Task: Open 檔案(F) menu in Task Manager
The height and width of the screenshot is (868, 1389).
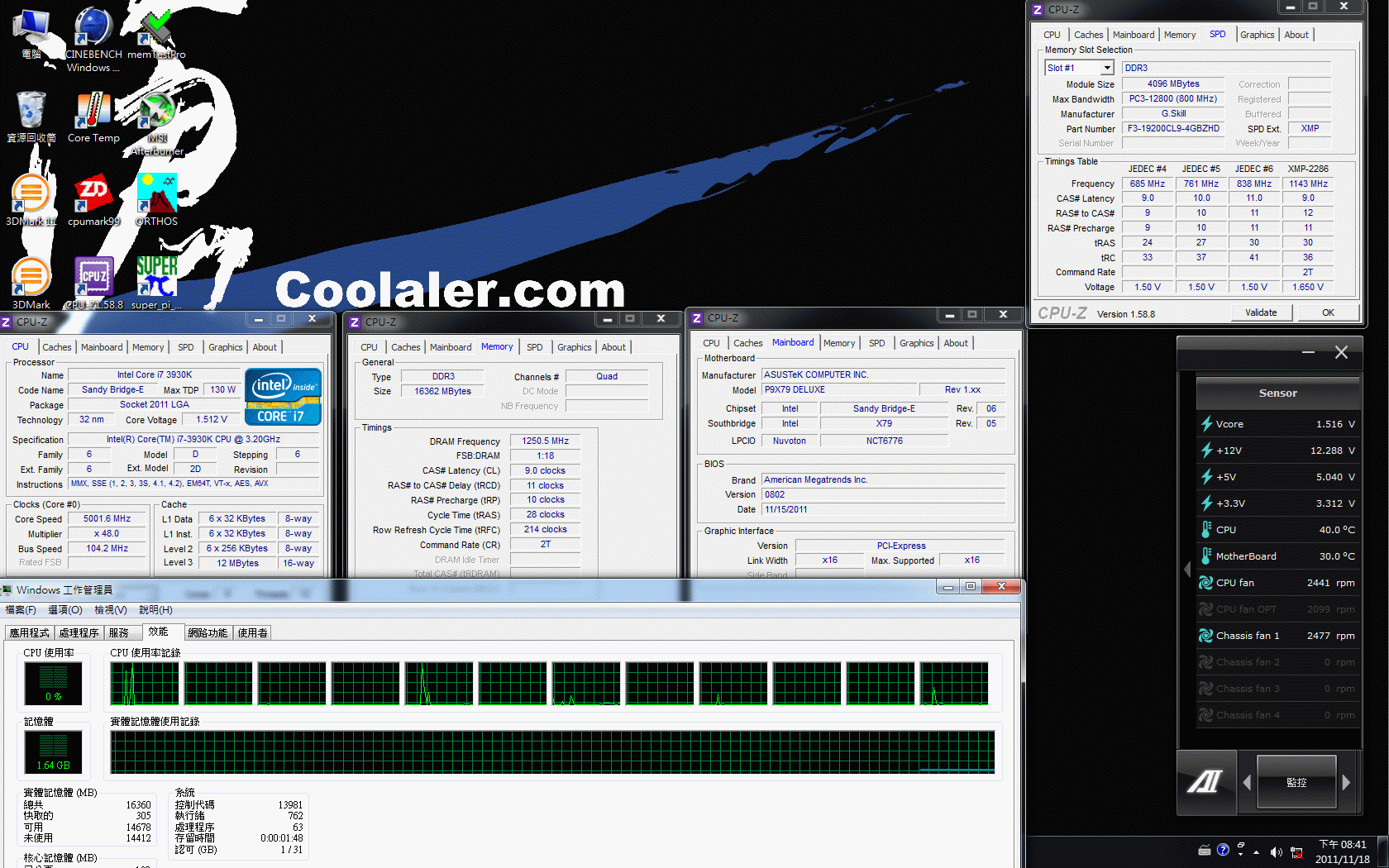Action: point(21,610)
